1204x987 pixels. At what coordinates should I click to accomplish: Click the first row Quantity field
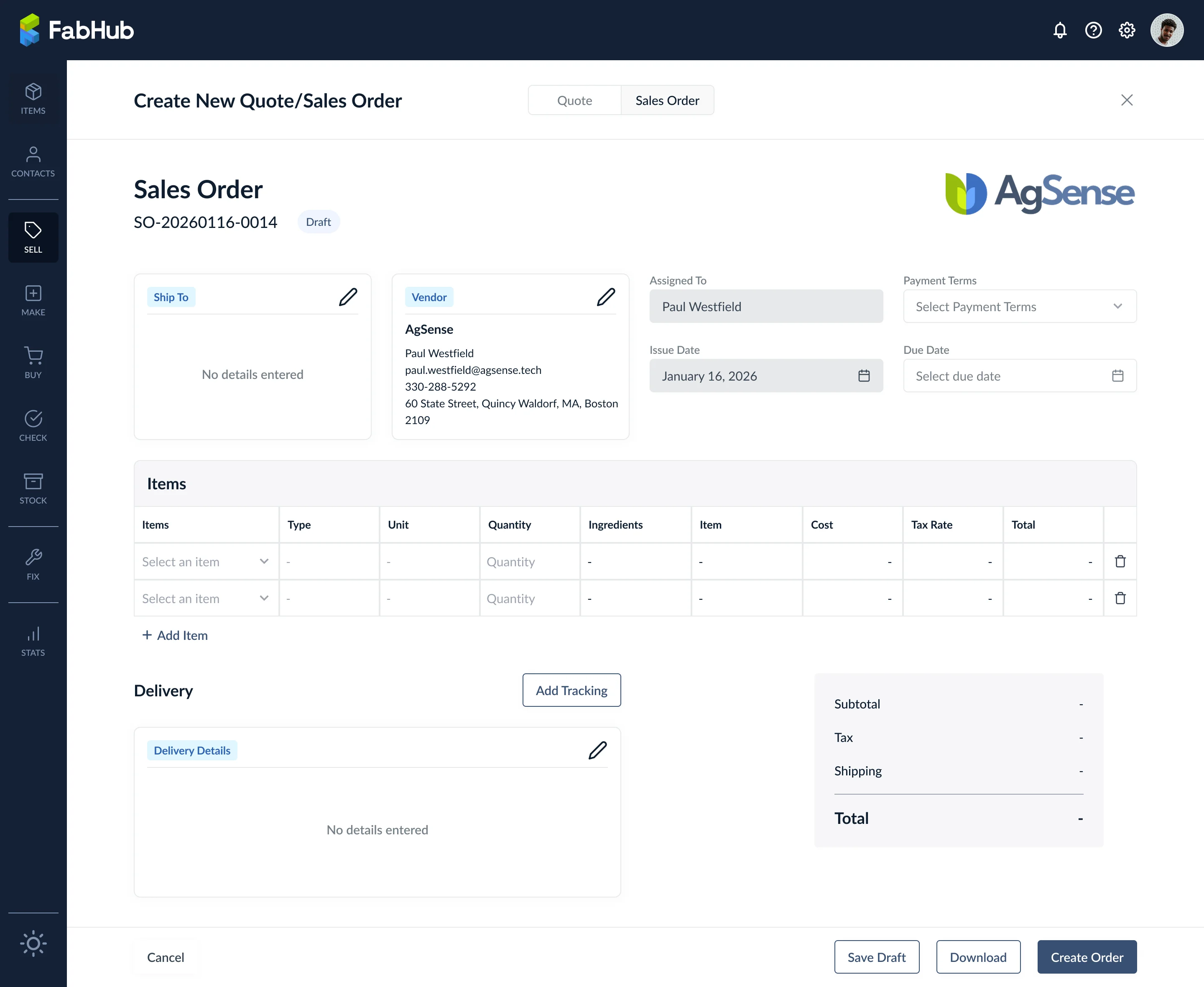pos(530,562)
